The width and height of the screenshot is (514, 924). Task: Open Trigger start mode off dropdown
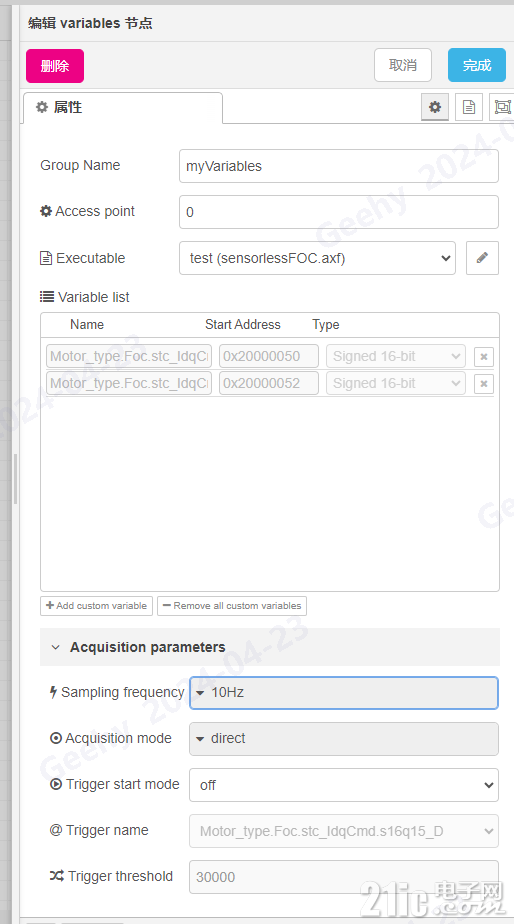tap(344, 785)
